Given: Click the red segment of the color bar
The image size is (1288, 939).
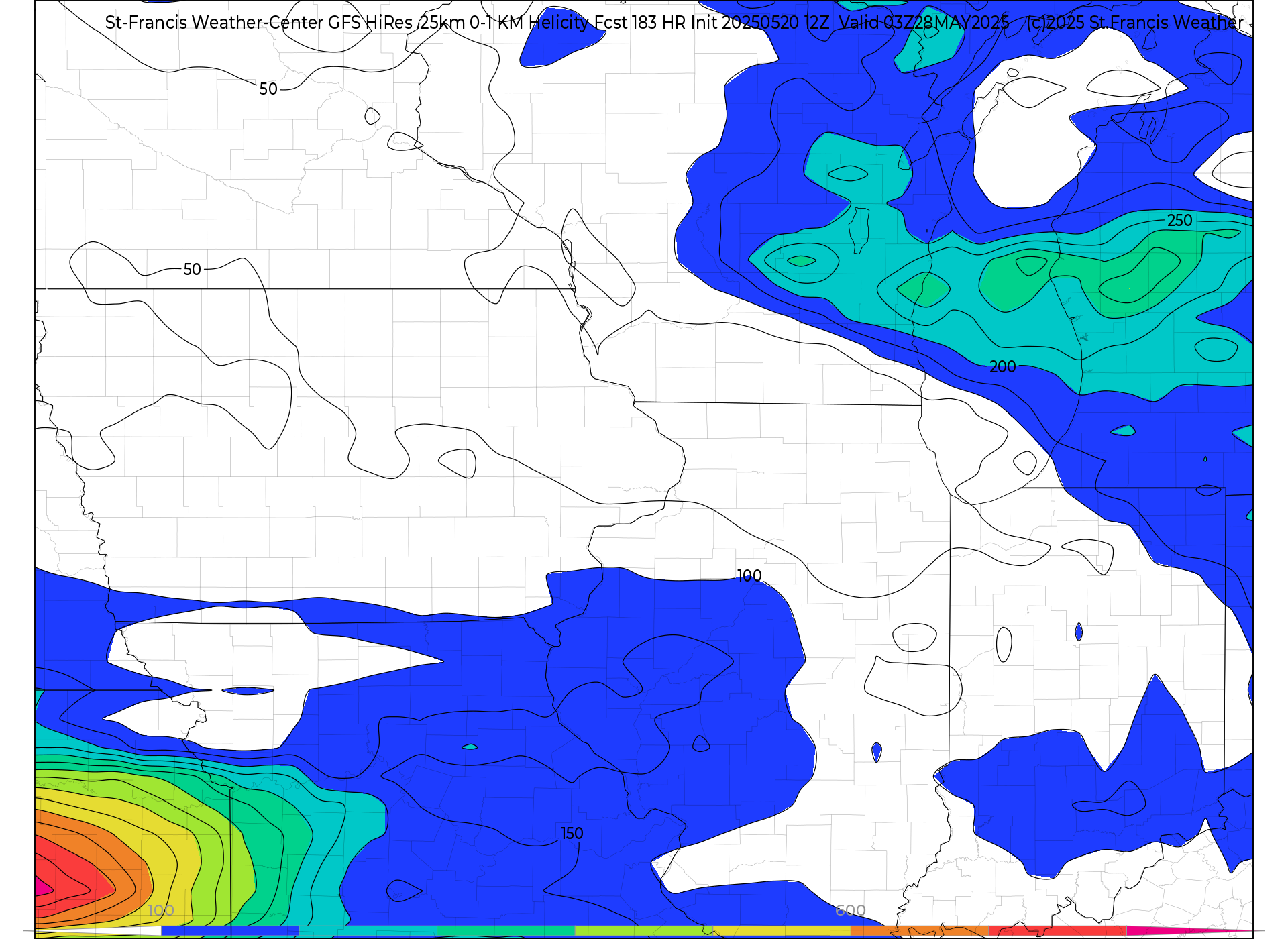Looking at the screenshot, I should click(1058, 931).
